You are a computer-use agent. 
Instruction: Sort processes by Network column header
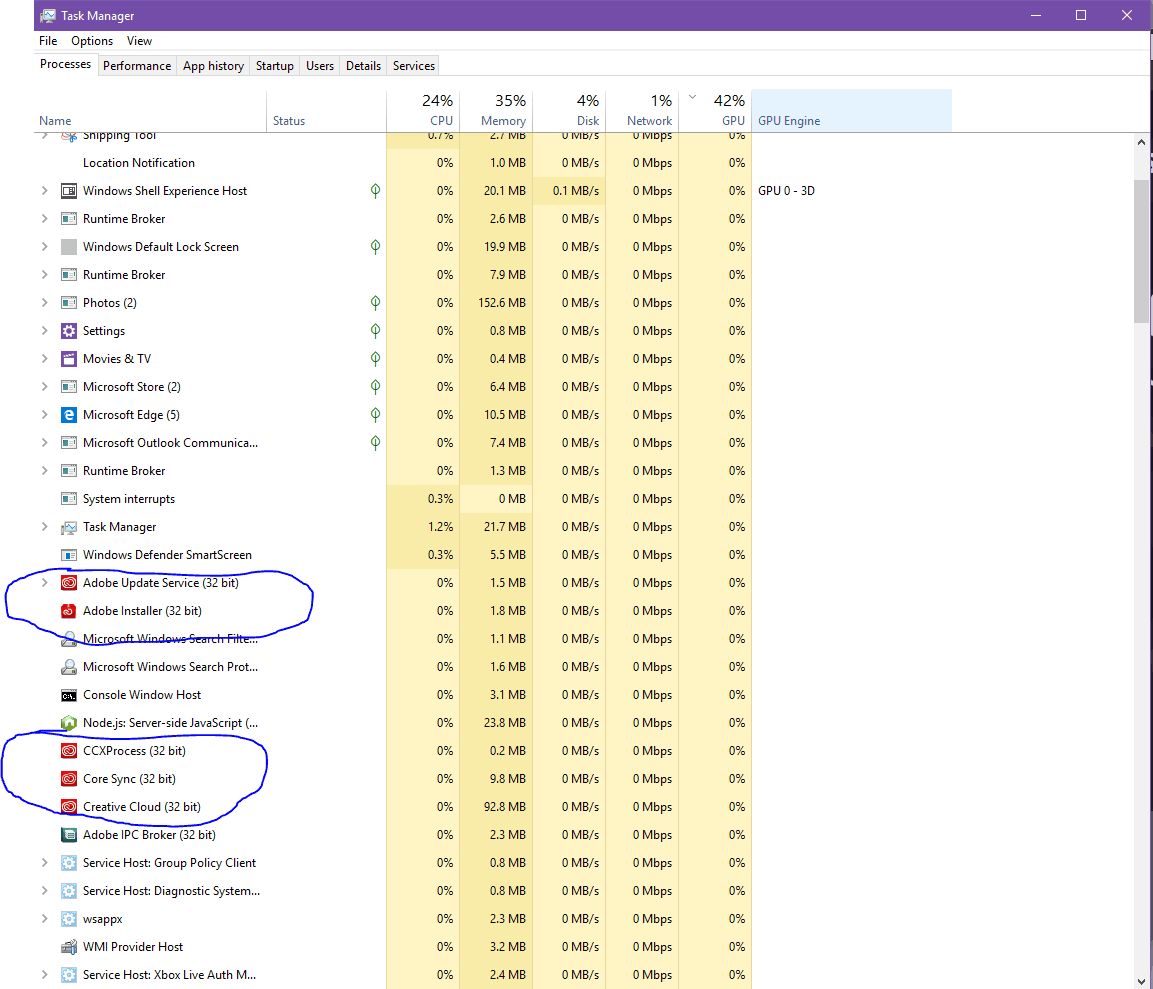(642, 110)
